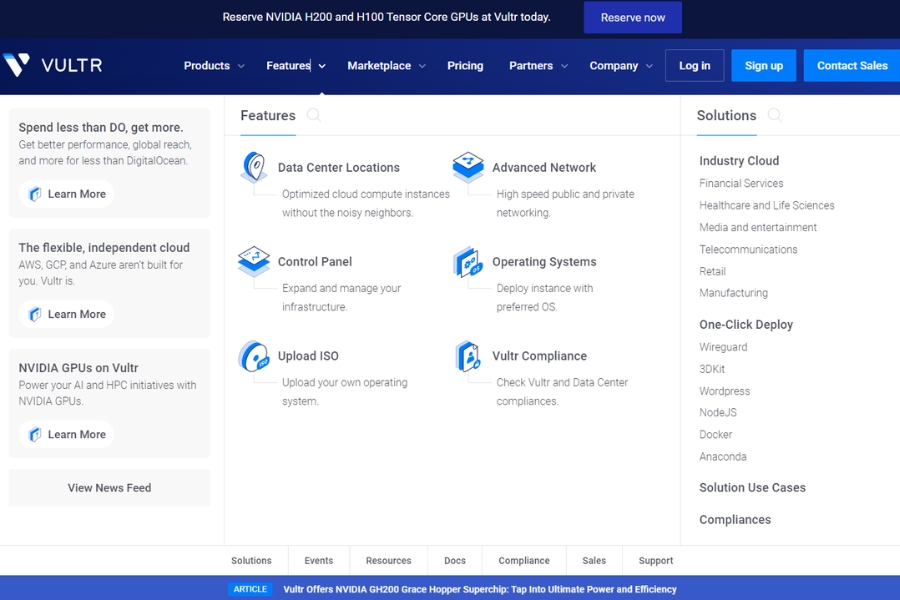Image resolution: width=900 pixels, height=600 pixels.
Task: Go to the Pricing page
Action: click(465, 65)
